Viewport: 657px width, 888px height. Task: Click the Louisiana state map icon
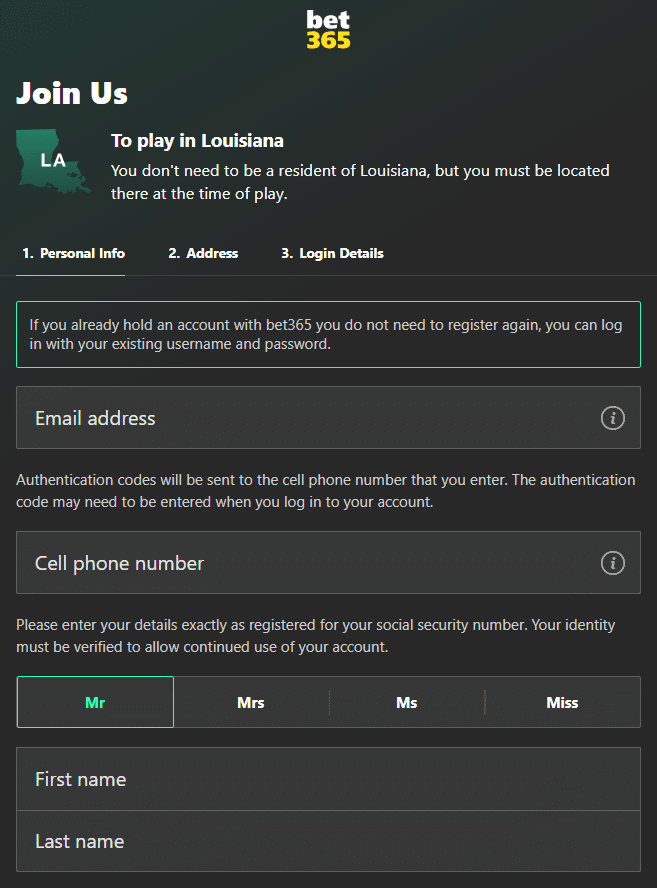pyautogui.click(x=52, y=160)
